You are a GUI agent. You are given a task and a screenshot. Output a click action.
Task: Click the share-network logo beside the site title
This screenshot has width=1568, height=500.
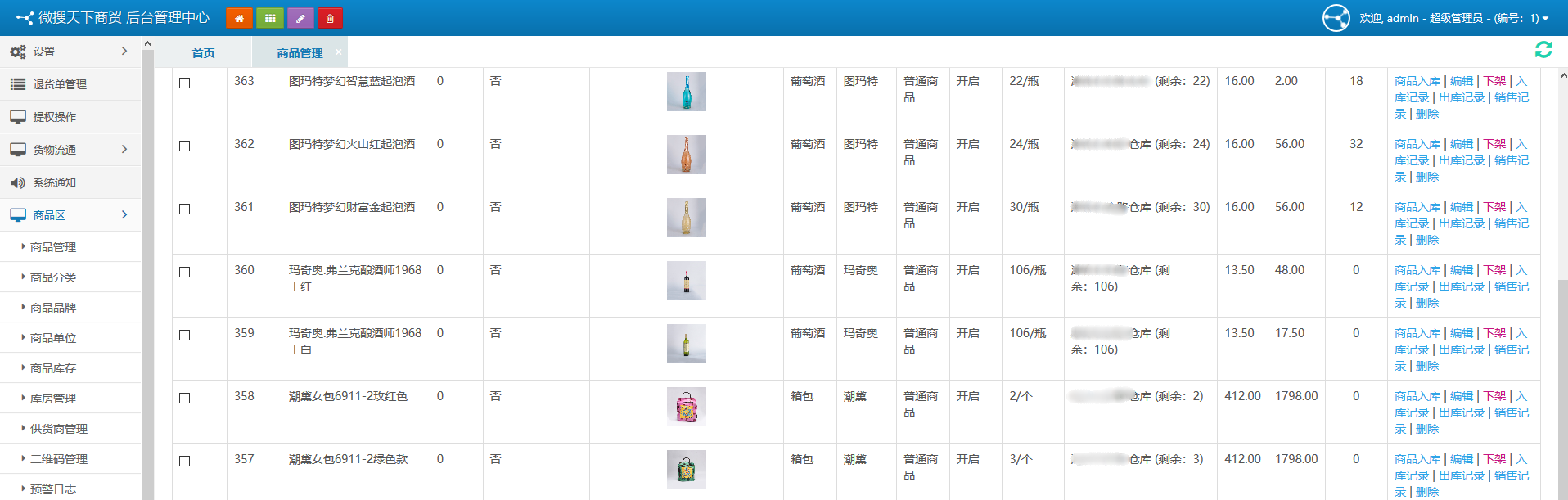pos(25,18)
